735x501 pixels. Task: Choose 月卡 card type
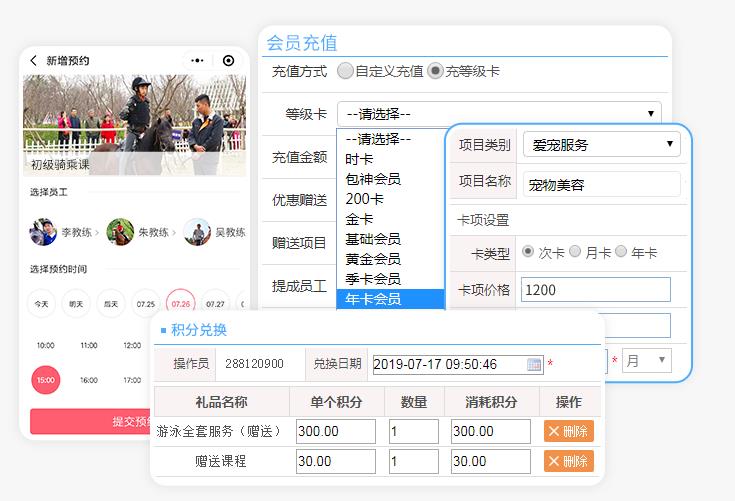[x=575, y=252]
